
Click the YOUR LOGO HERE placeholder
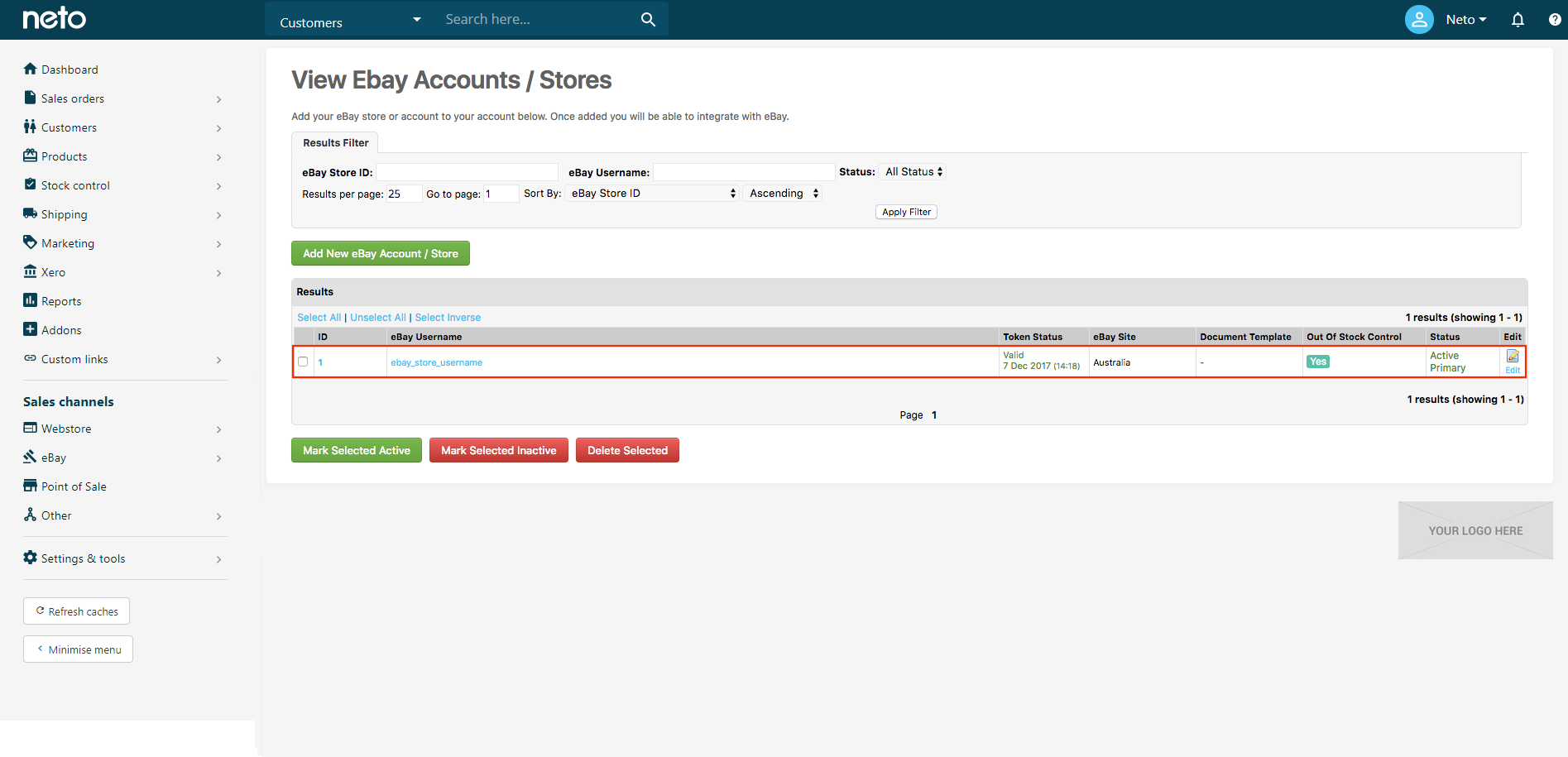[x=1475, y=530]
